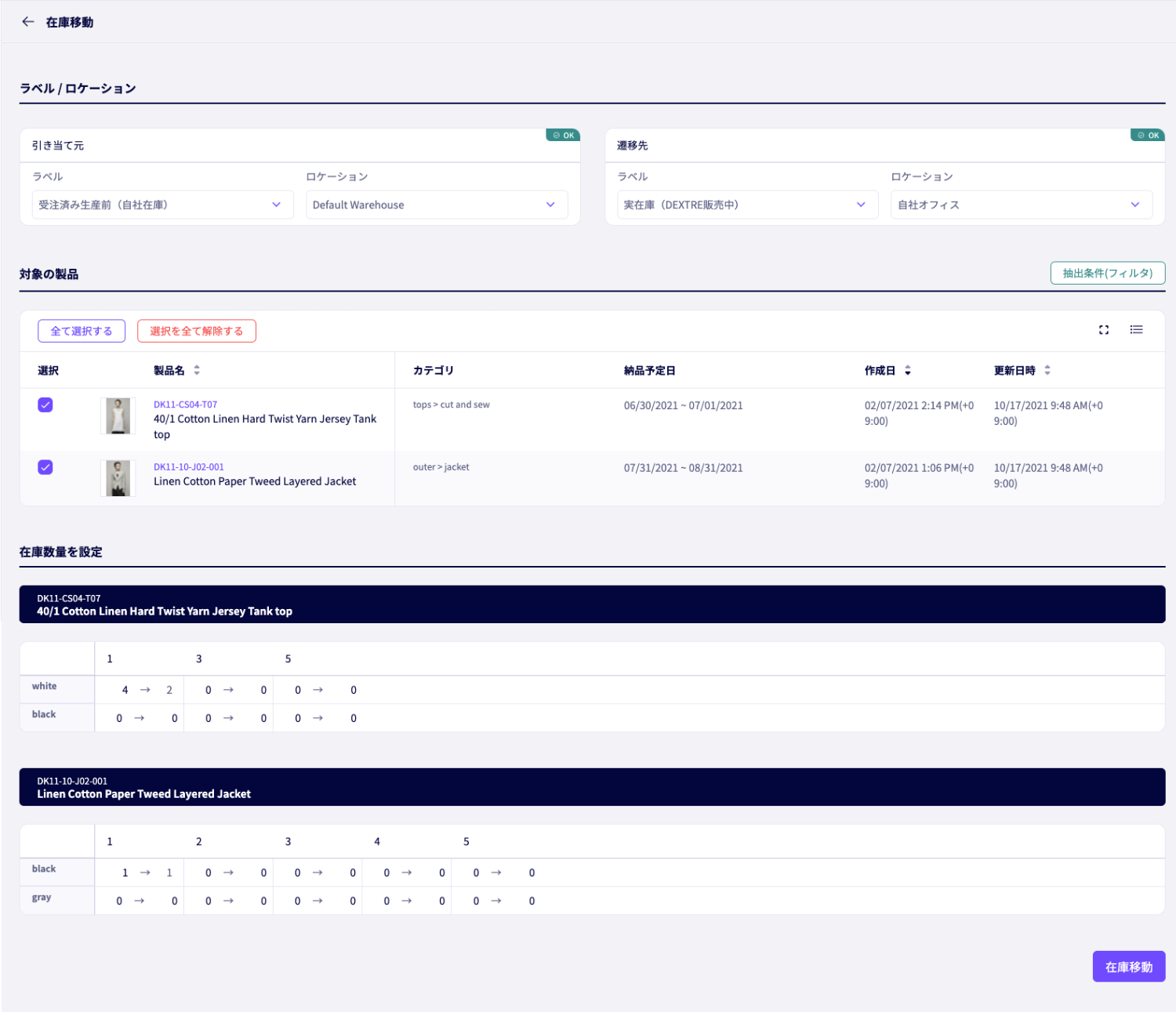Open 抽出条件(フィルタ) filter button
Image resolution: width=1176 pixels, height=1012 pixels.
[1108, 273]
